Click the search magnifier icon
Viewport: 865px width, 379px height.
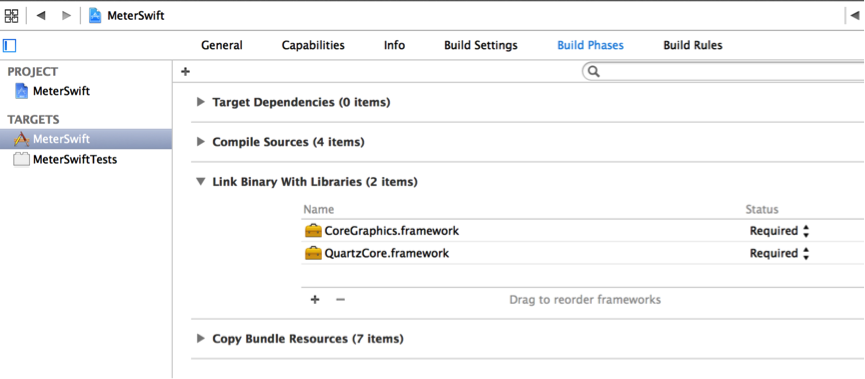(594, 72)
